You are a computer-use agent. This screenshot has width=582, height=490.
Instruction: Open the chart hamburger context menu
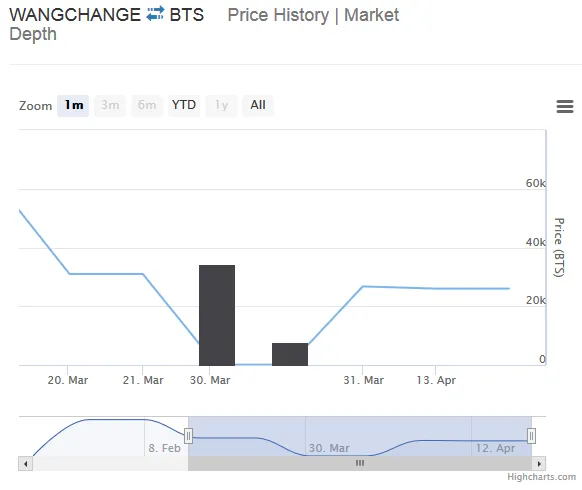click(565, 107)
